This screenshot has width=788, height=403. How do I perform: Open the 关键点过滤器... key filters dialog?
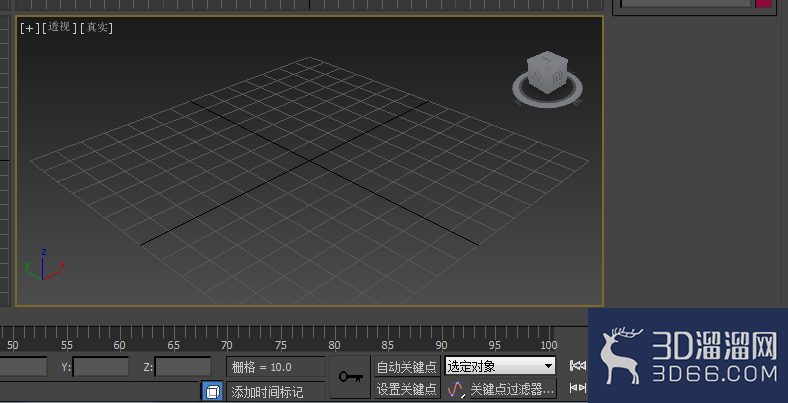[512, 388]
